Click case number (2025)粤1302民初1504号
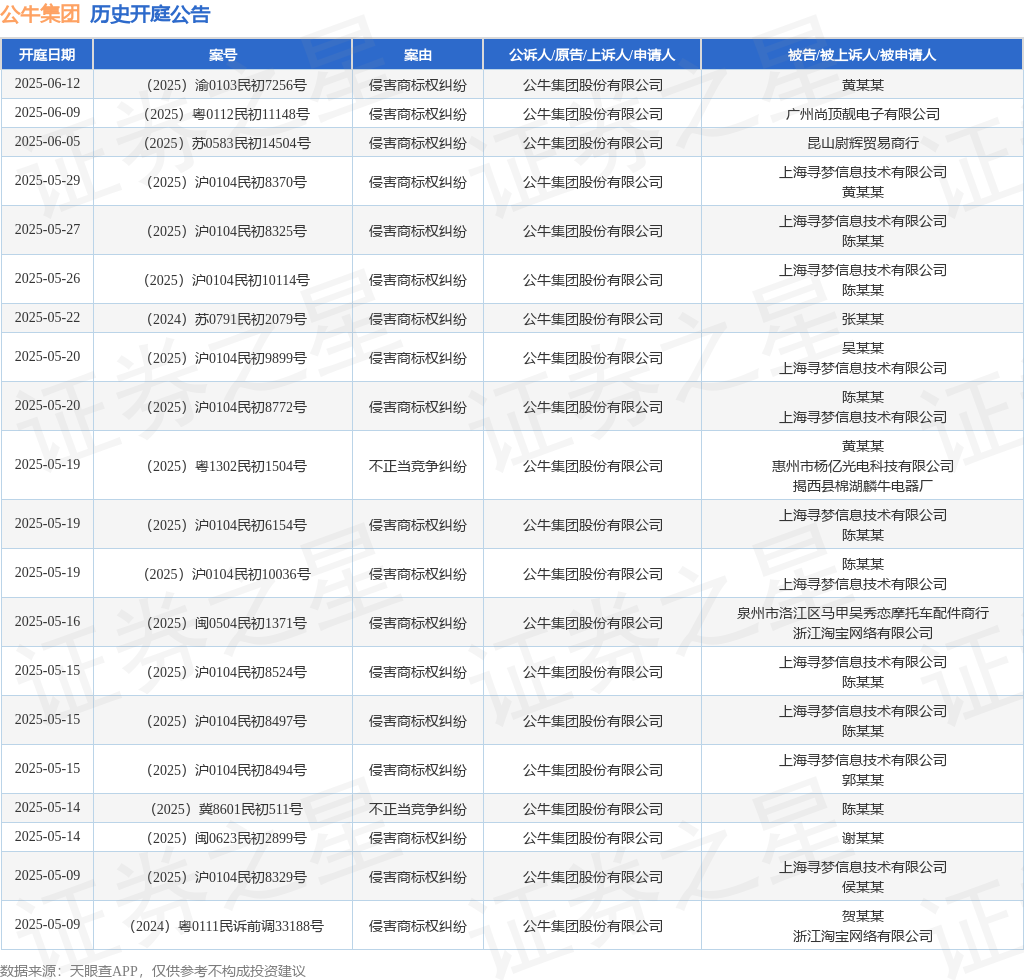The width and height of the screenshot is (1024, 980). coord(226,466)
